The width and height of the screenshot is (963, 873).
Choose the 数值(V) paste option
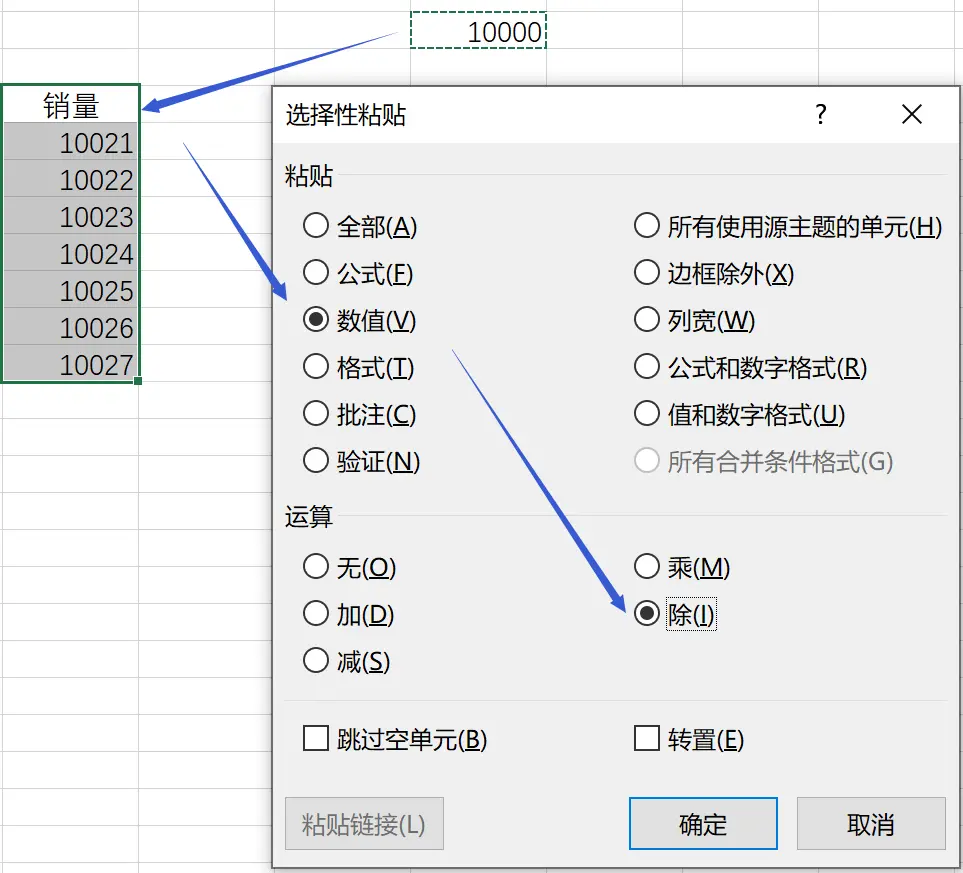[316, 320]
